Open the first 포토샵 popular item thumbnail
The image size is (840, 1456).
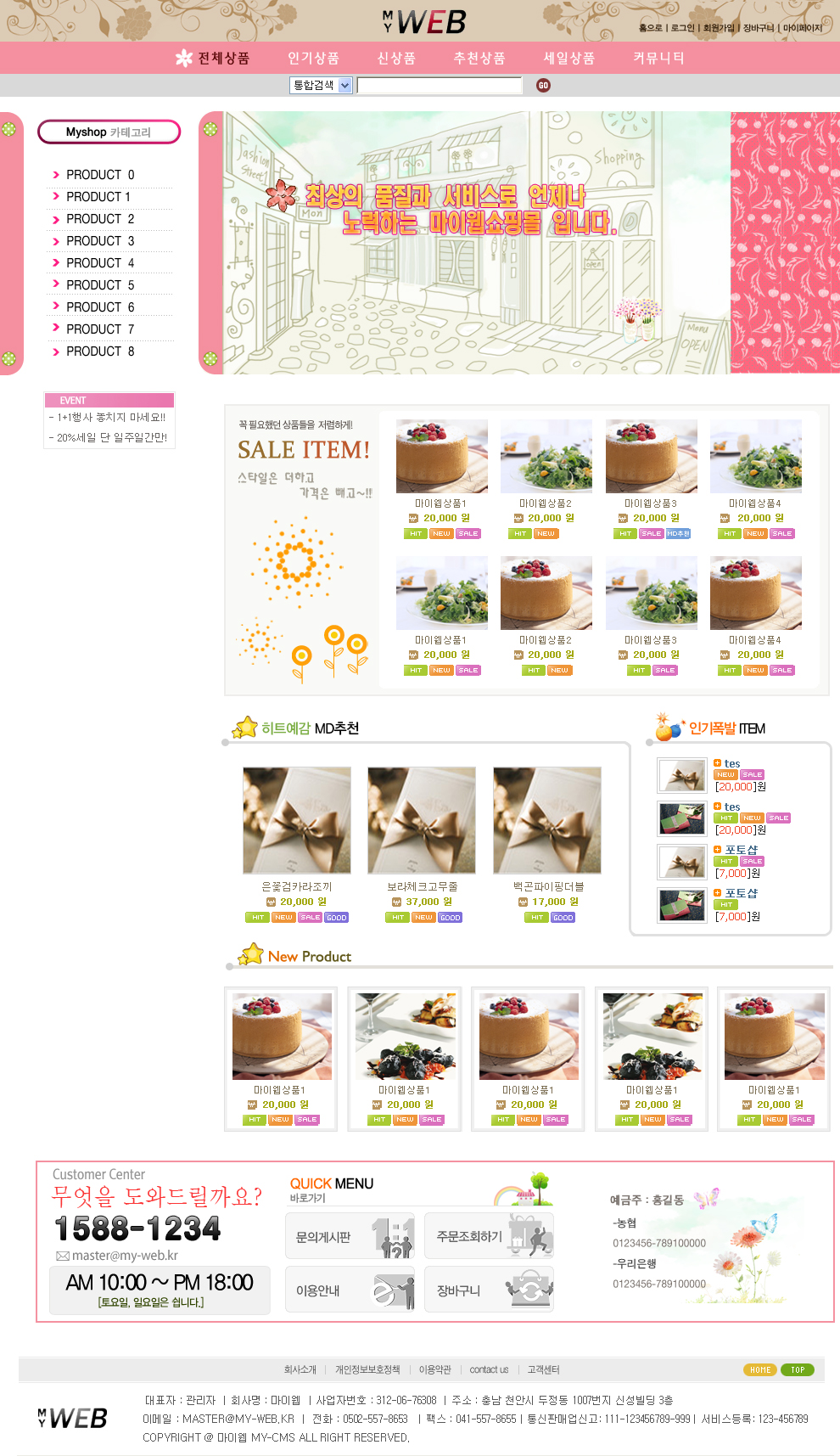click(682, 862)
